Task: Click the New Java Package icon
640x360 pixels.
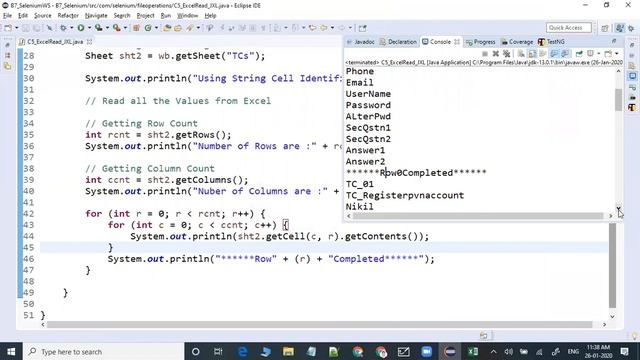Action: pos(136,28)
